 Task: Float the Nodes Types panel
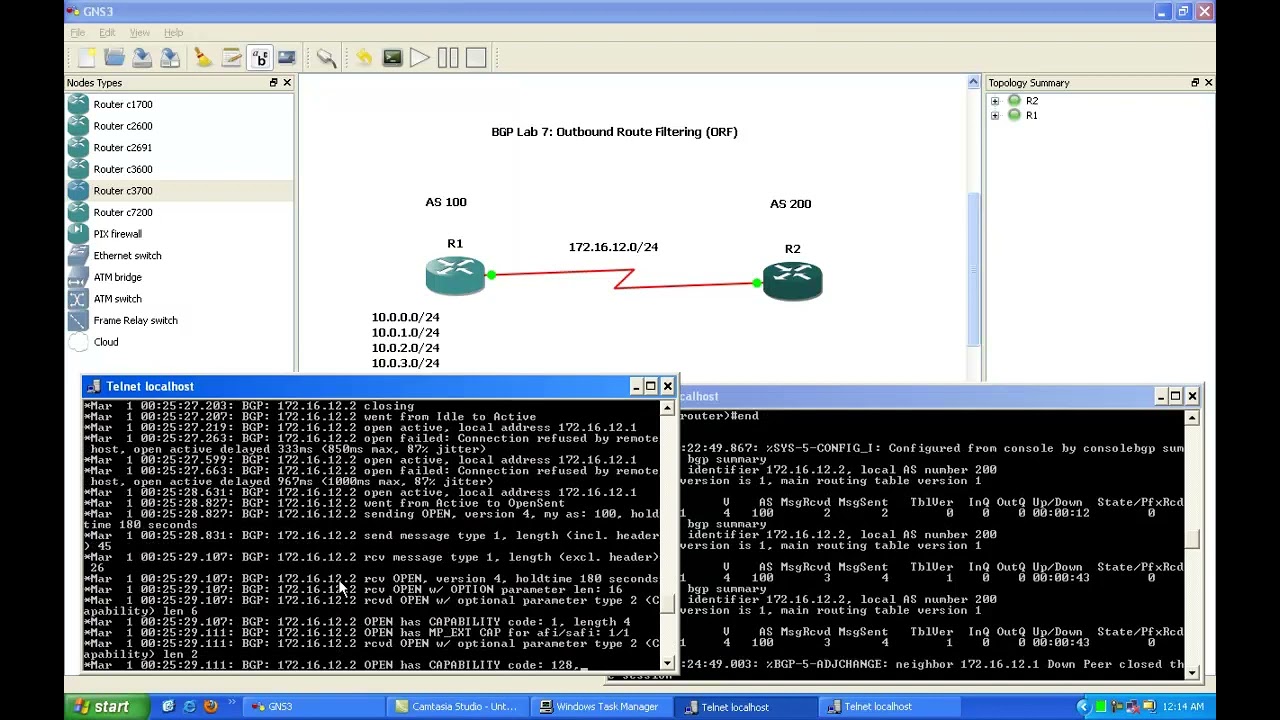(x=273, y=83)
